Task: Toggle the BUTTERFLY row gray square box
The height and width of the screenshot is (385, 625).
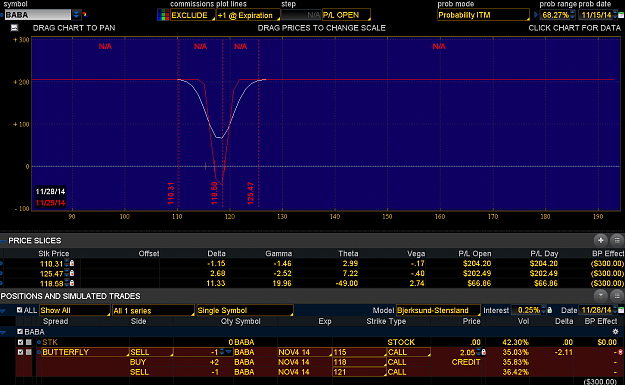Action: (29, 352)
